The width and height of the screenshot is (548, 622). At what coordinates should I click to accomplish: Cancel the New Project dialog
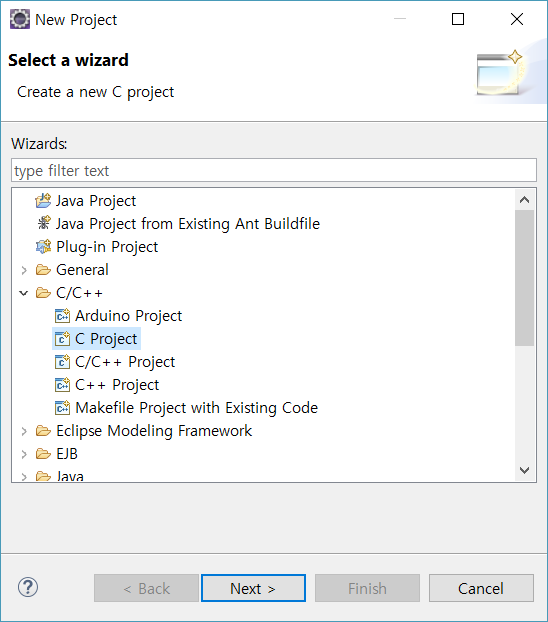tap(481, 588)
